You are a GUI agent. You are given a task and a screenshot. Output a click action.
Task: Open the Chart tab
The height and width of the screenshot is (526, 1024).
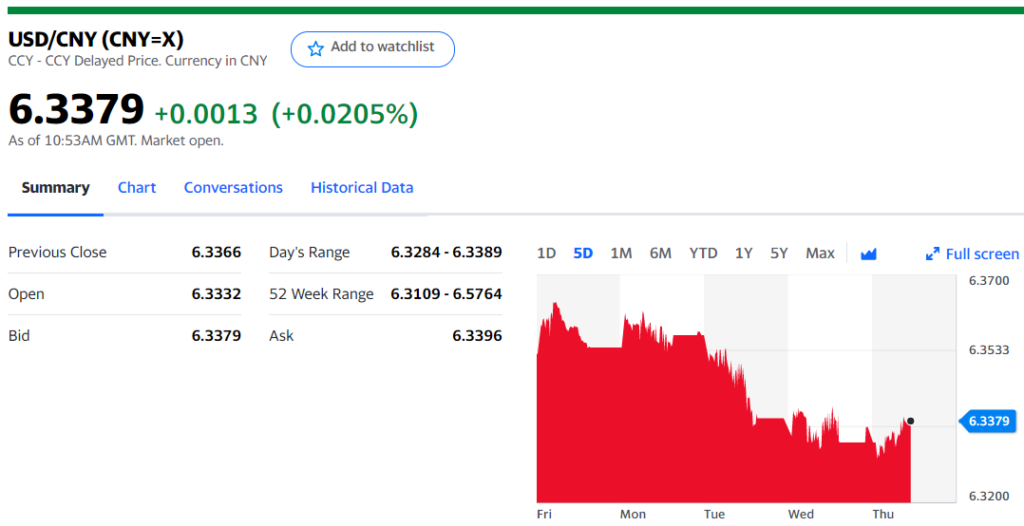coord(137,188)
